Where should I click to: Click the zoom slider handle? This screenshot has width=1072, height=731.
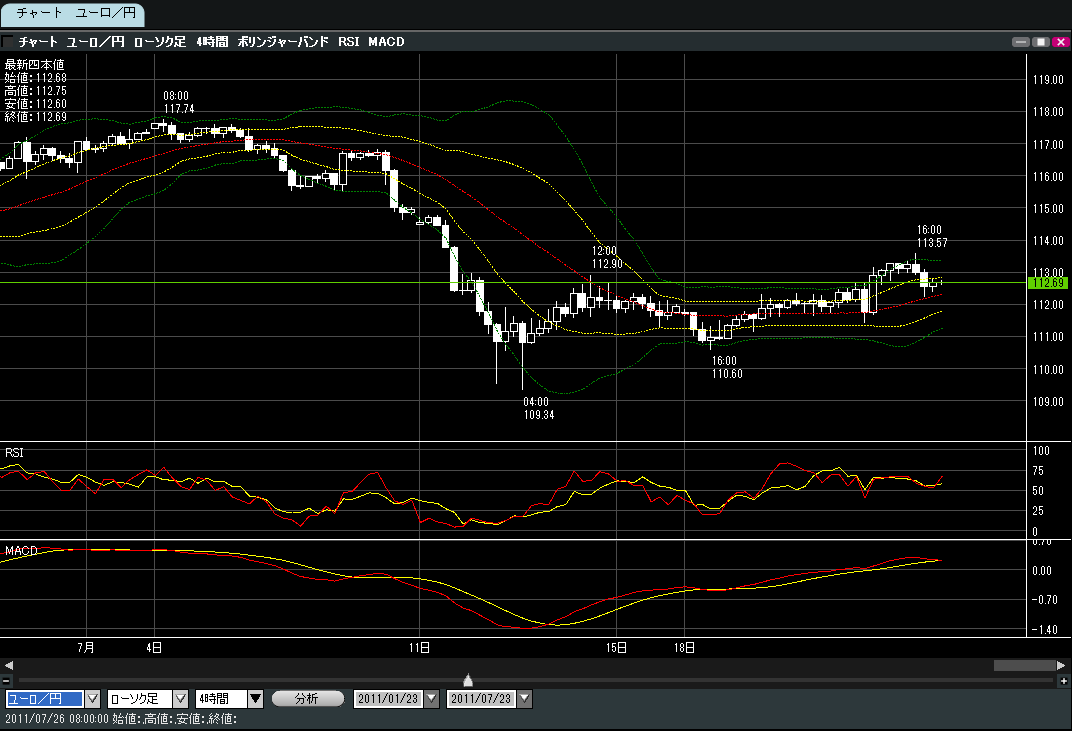coord(468,680)
